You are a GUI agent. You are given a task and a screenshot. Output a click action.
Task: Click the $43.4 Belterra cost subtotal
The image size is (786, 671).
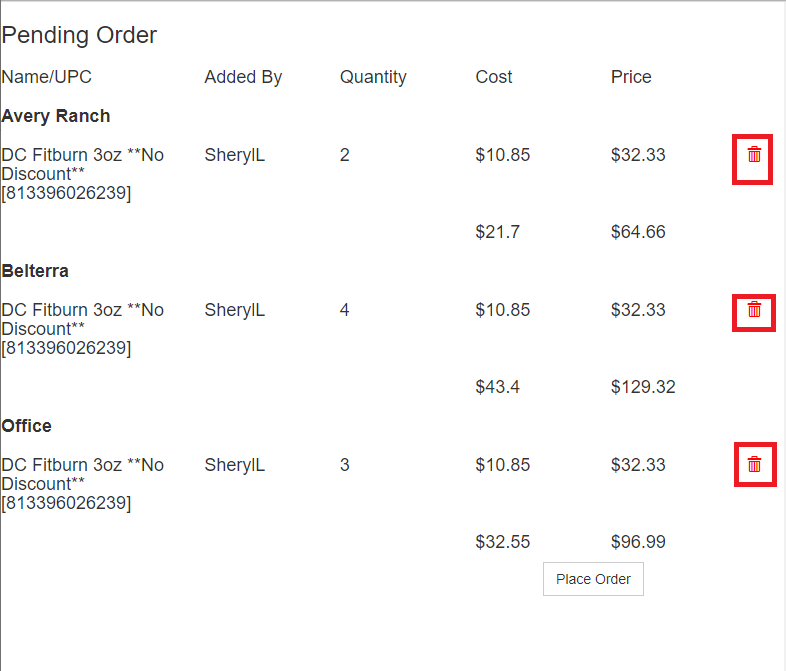coord(497,386)
